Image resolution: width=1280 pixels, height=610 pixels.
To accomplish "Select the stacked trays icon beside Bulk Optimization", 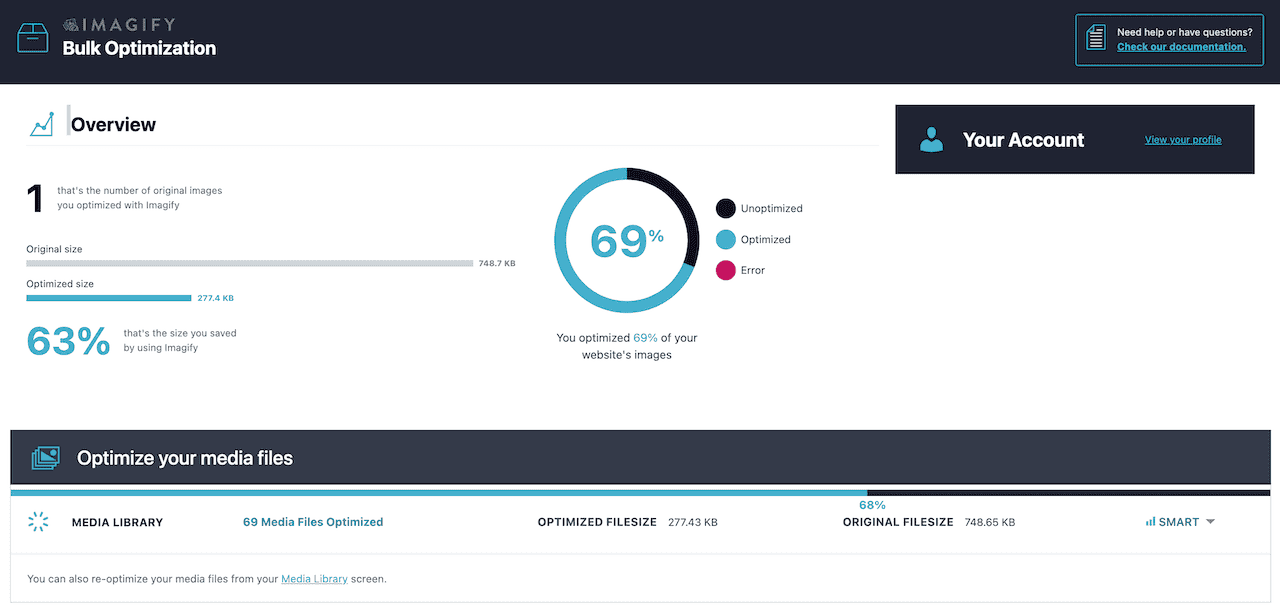I will [x=33, y=37].
